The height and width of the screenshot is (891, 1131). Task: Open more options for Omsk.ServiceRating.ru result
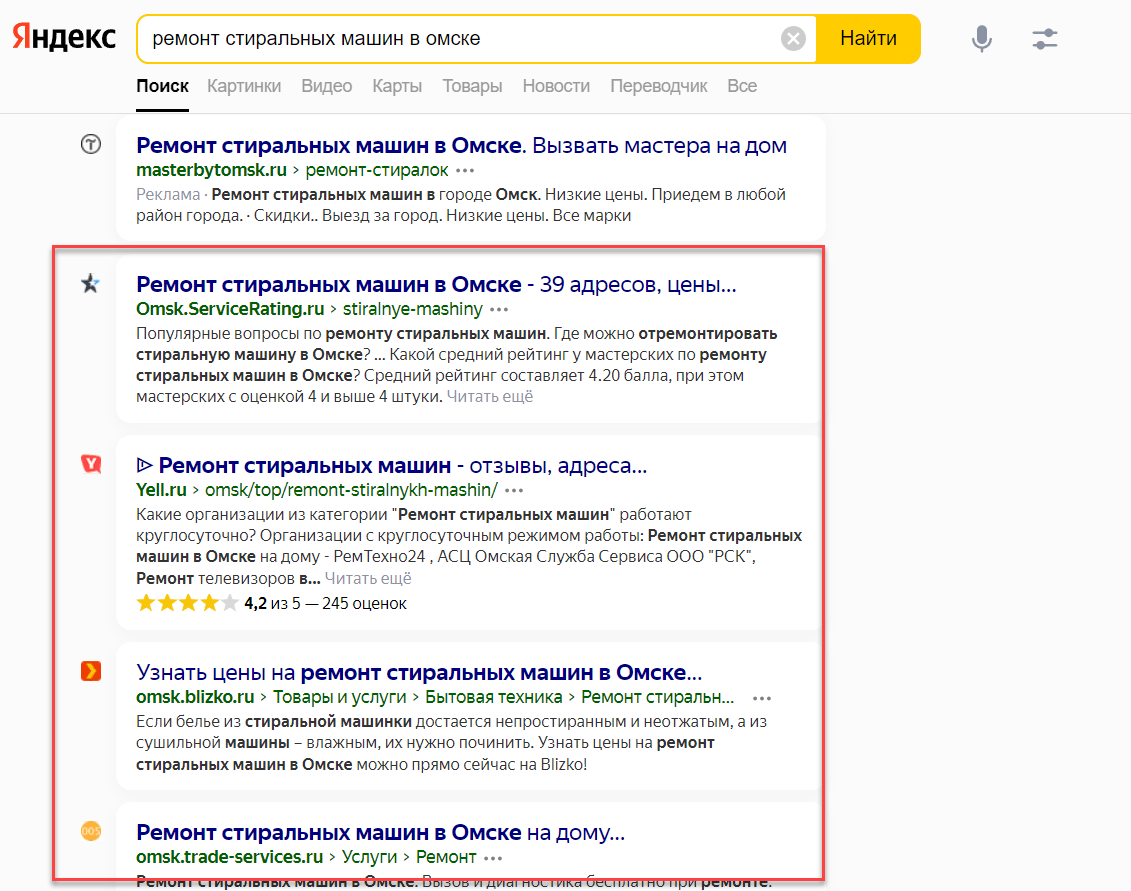point(500,309)
